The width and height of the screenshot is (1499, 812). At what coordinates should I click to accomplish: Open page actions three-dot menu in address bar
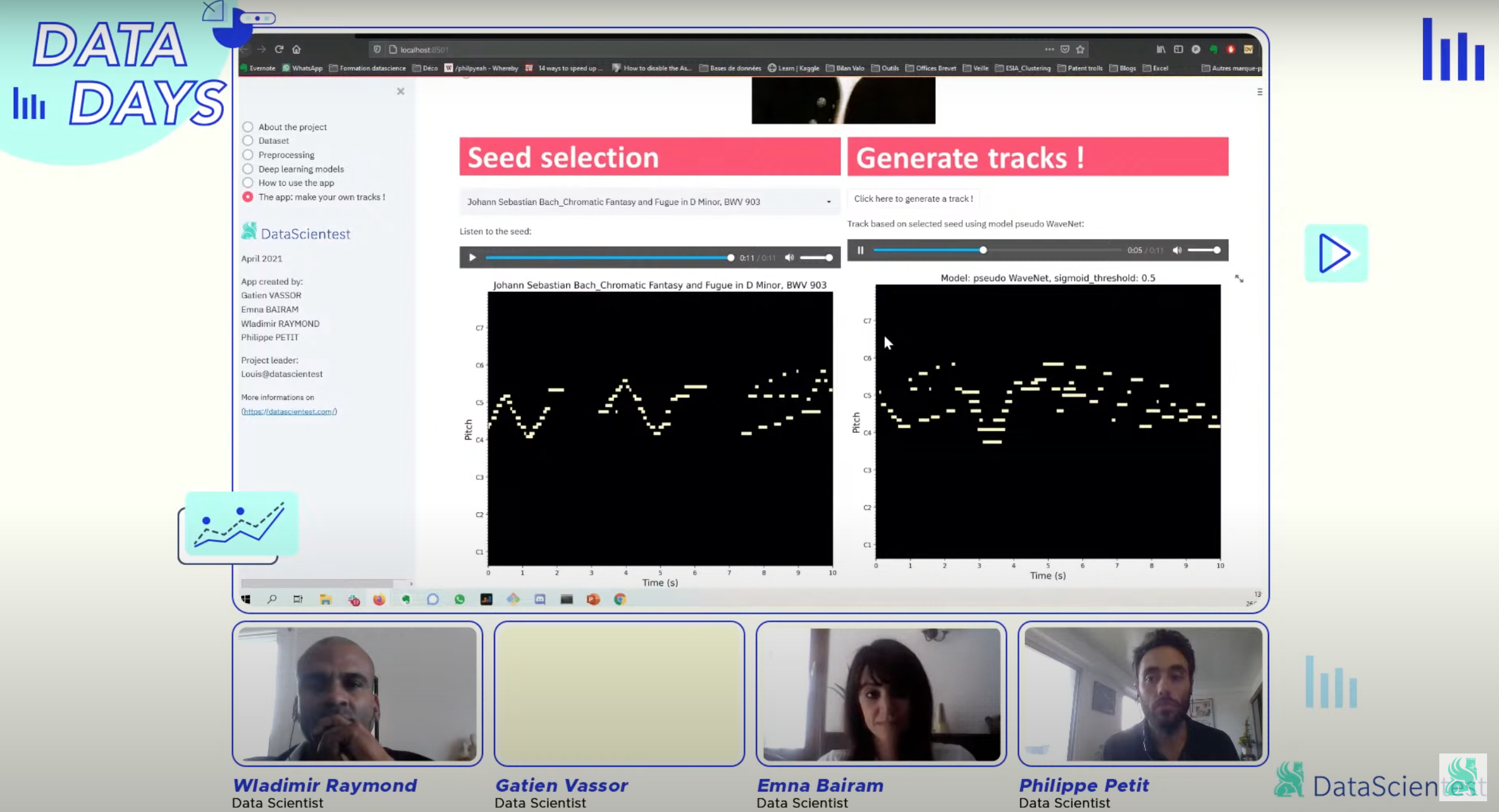(1049, 49)
